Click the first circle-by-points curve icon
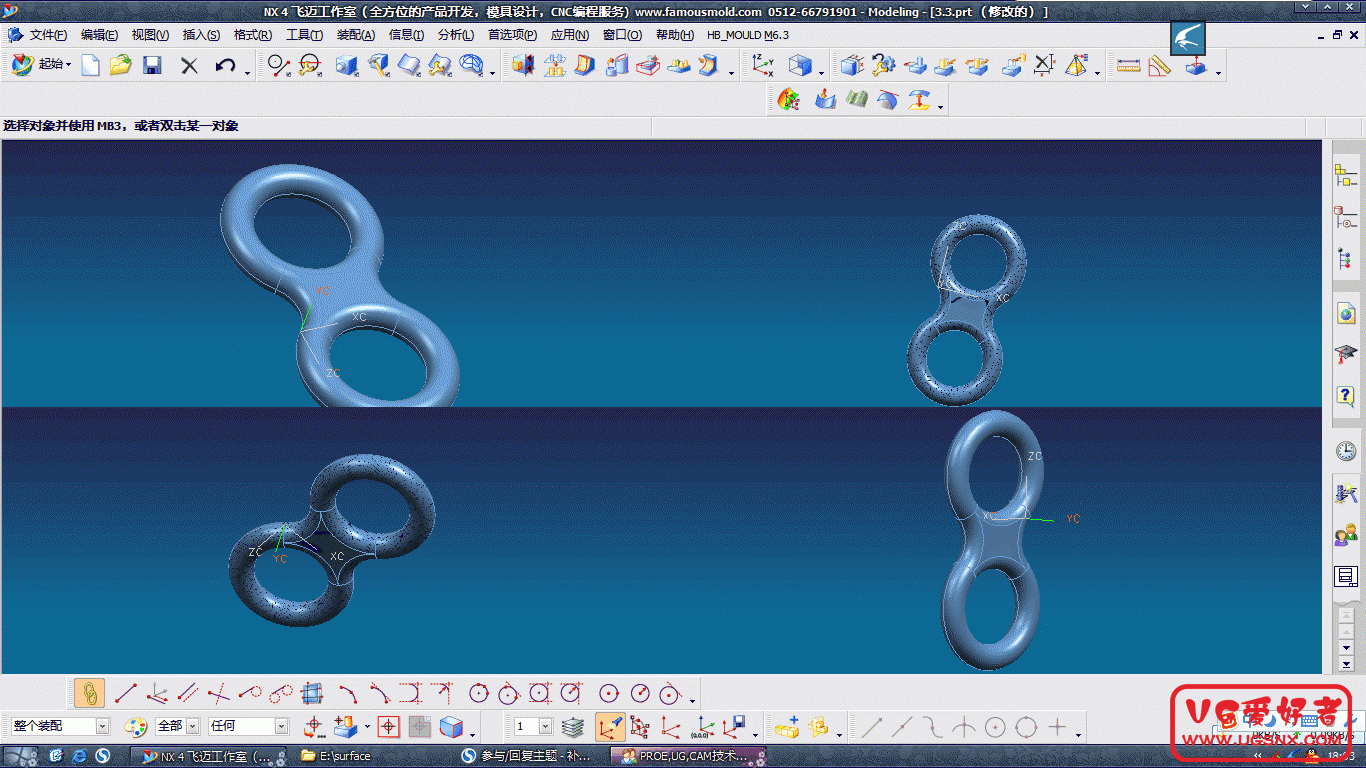 click(479, 692)
